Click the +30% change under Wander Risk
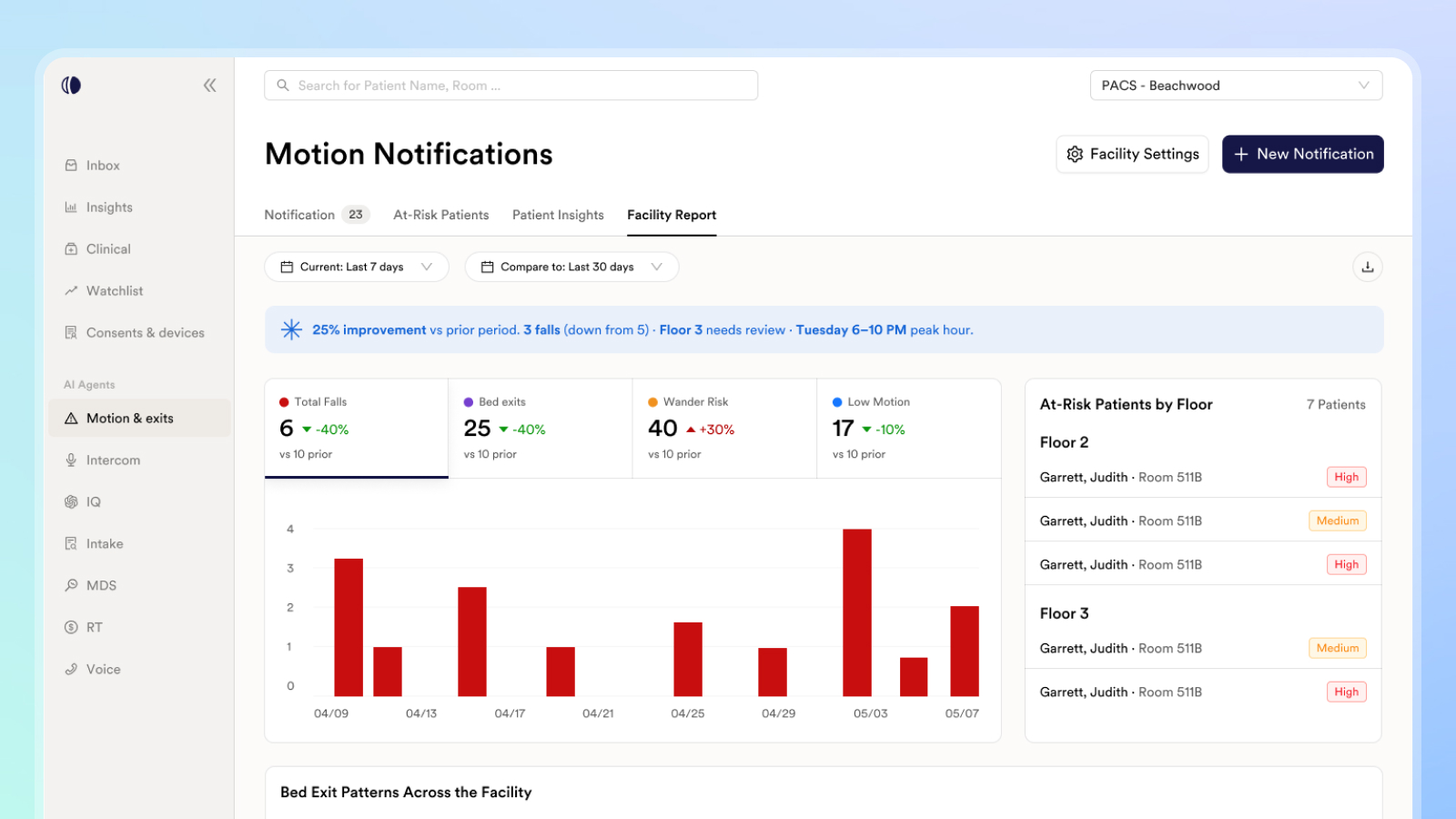This screenshot has width=1456, height=819. [711, 430]
